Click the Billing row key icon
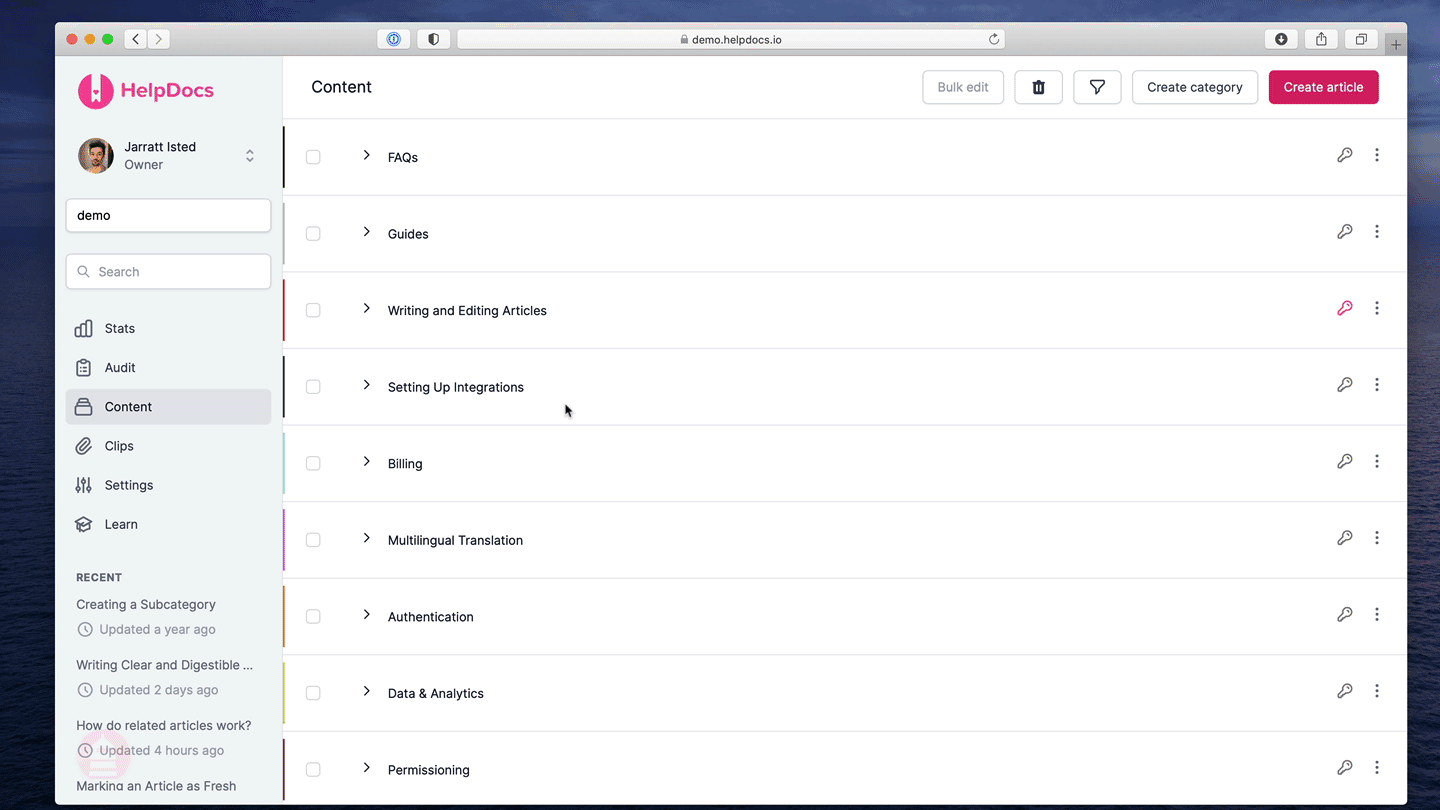The width and height of the screenshot is (1440, 810). coord(1345,461)
